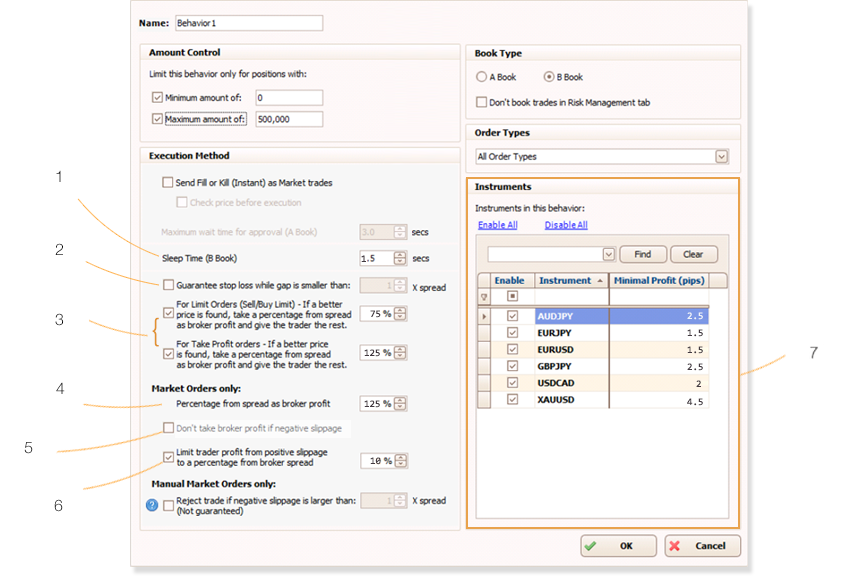This screenshot has height=576, width=842.
Task: Click the Disable All link
Action: [566, 225]
